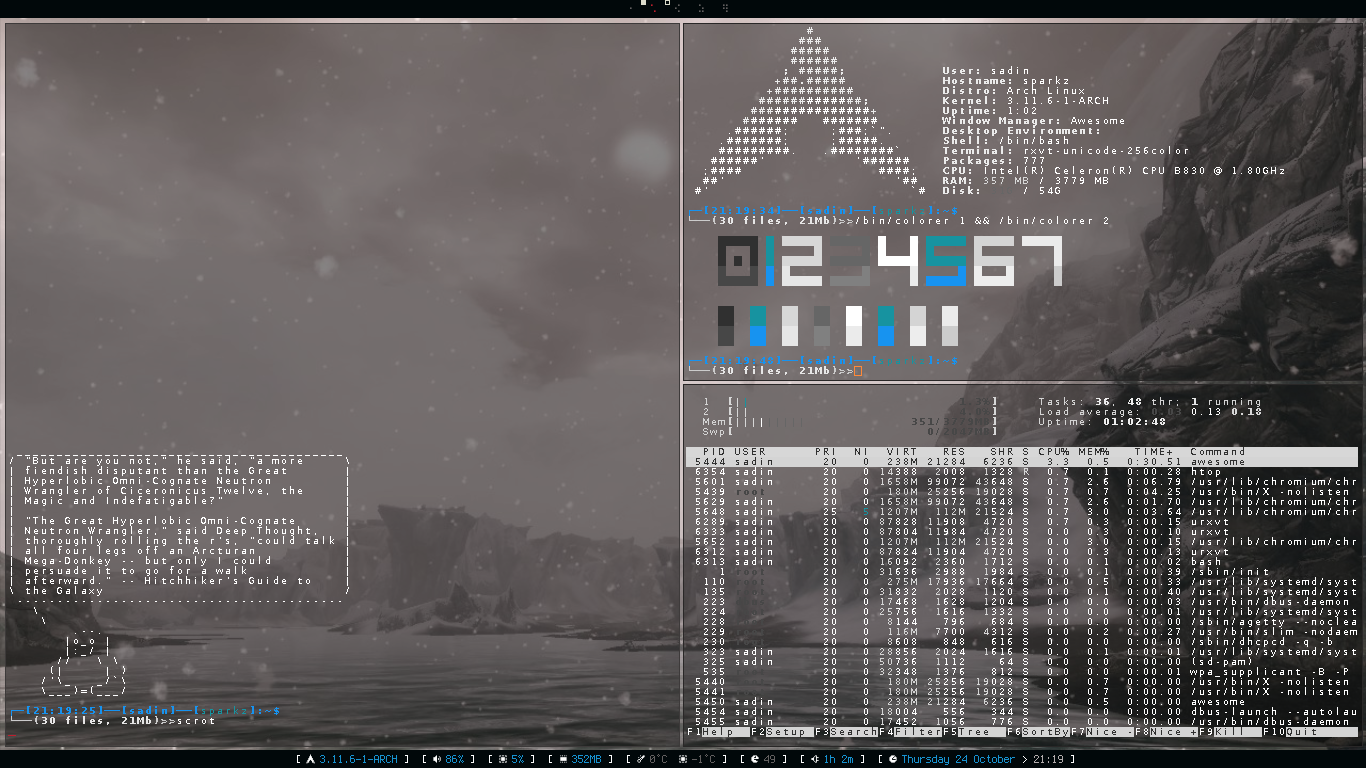1366x768 pixels.
Task: Sort htop by the PID column header
Action: [x=714, y=451]
